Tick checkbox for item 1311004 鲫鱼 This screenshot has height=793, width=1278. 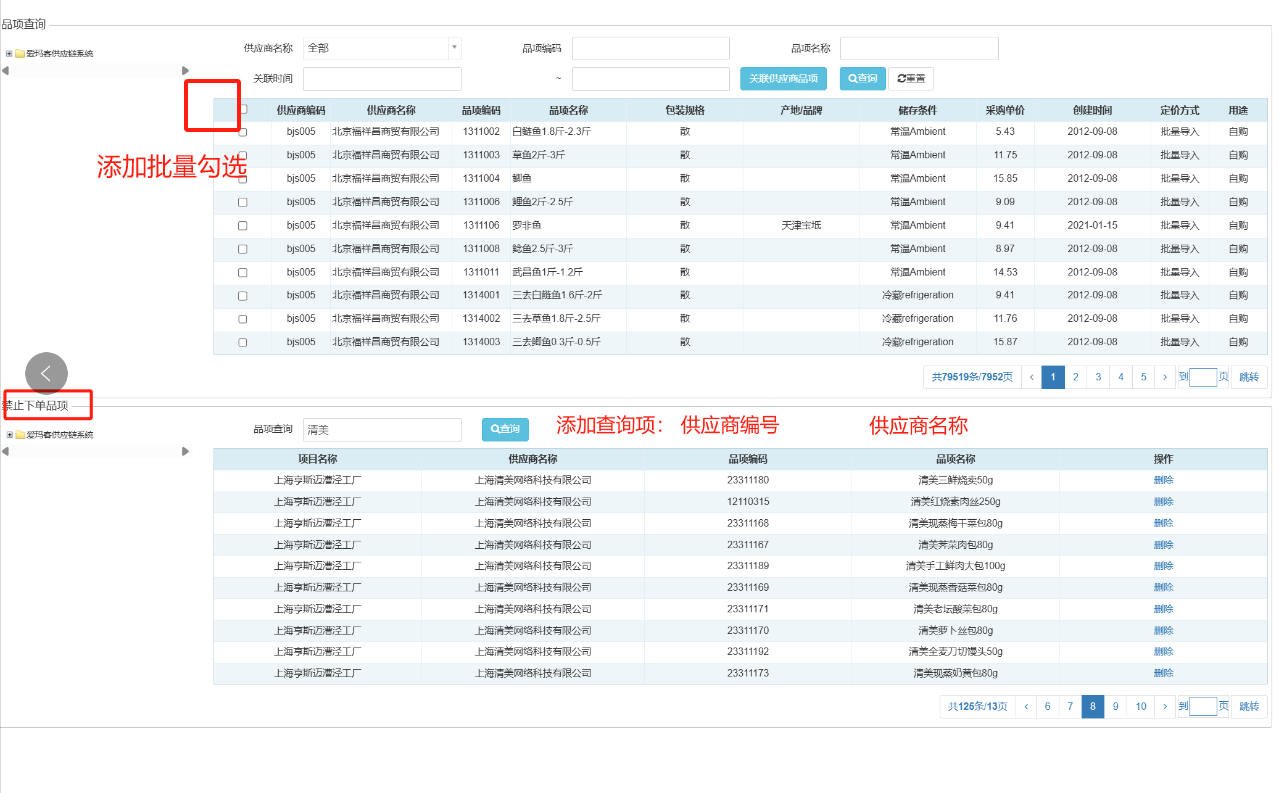point(242,179)
